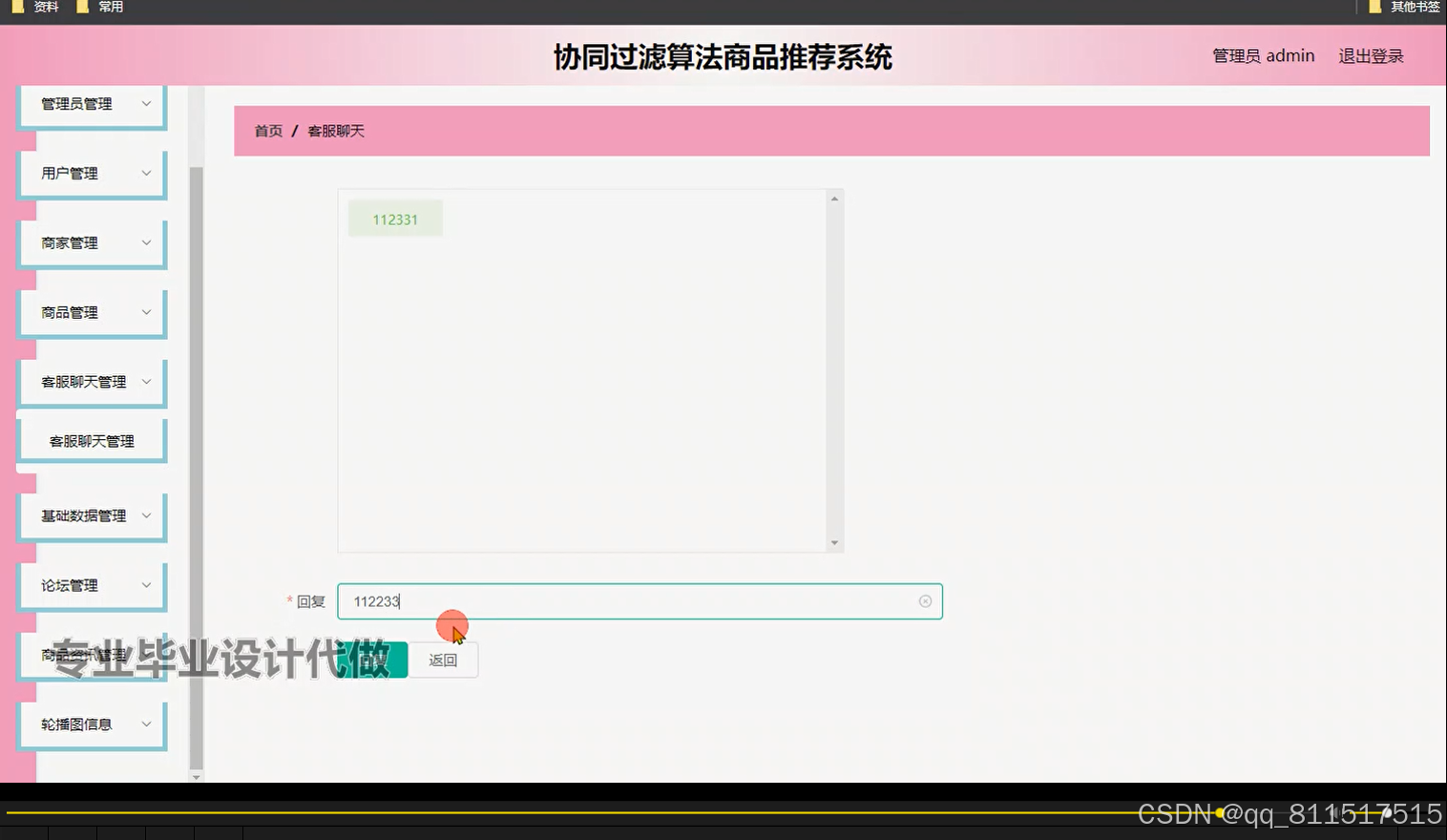Expand the 论坛管理 sidebar section
The image size is (1447, 840).
[92, 584]
